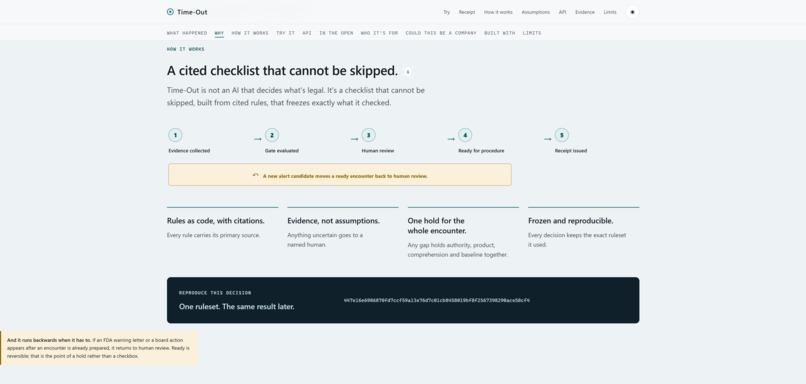This screenshot has height=384, width=806.
Task: Open the Limits link in top navigation
Action: tap(610, 12)
